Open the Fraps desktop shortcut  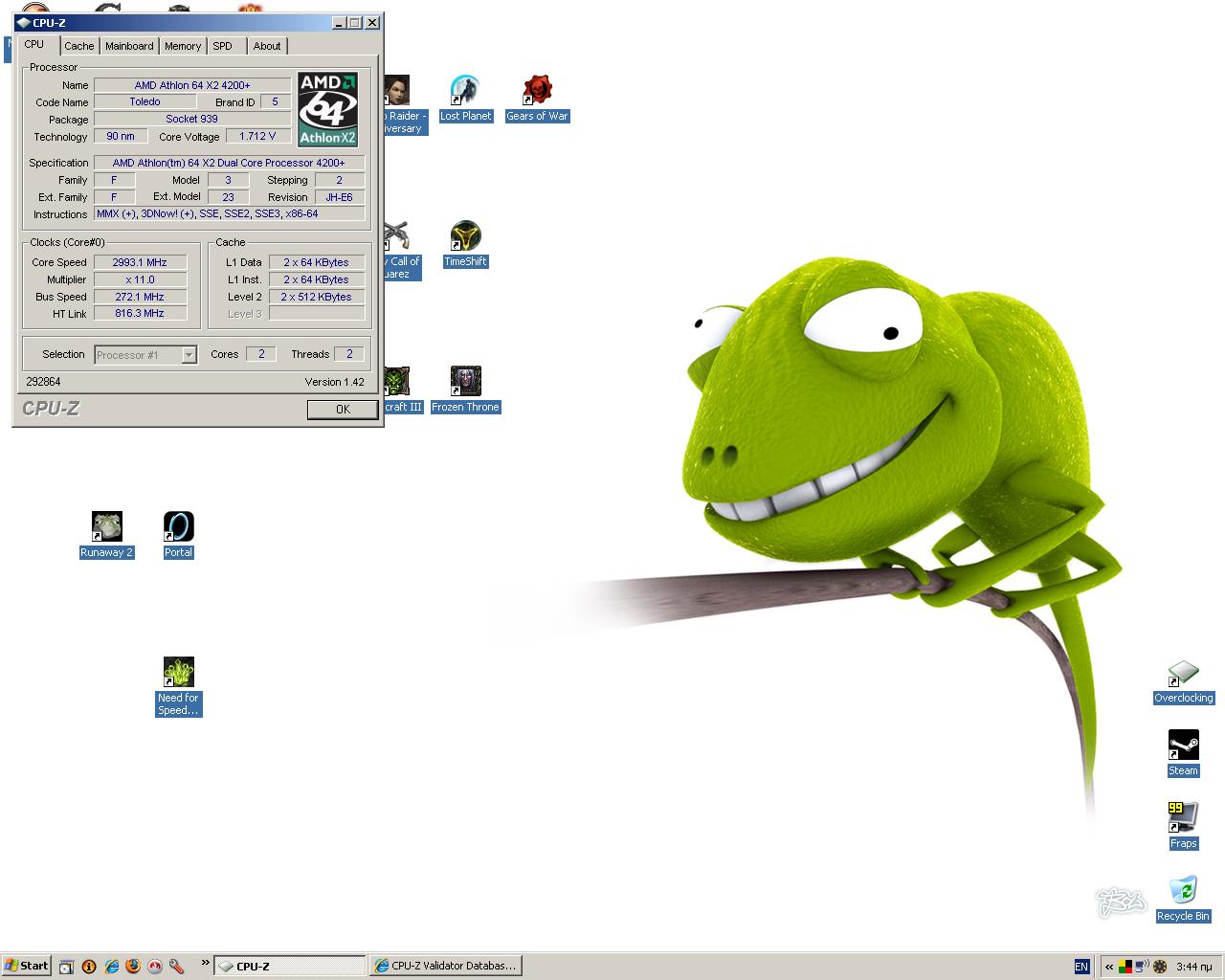(1183, 827)
